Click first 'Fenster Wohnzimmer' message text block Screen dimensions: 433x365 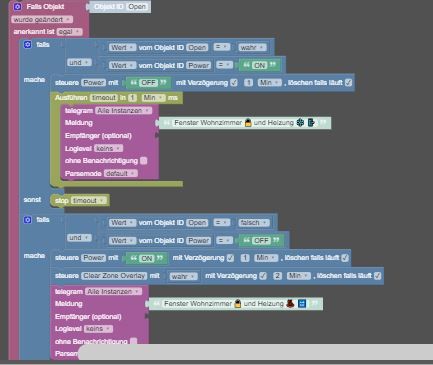(245, 123)
